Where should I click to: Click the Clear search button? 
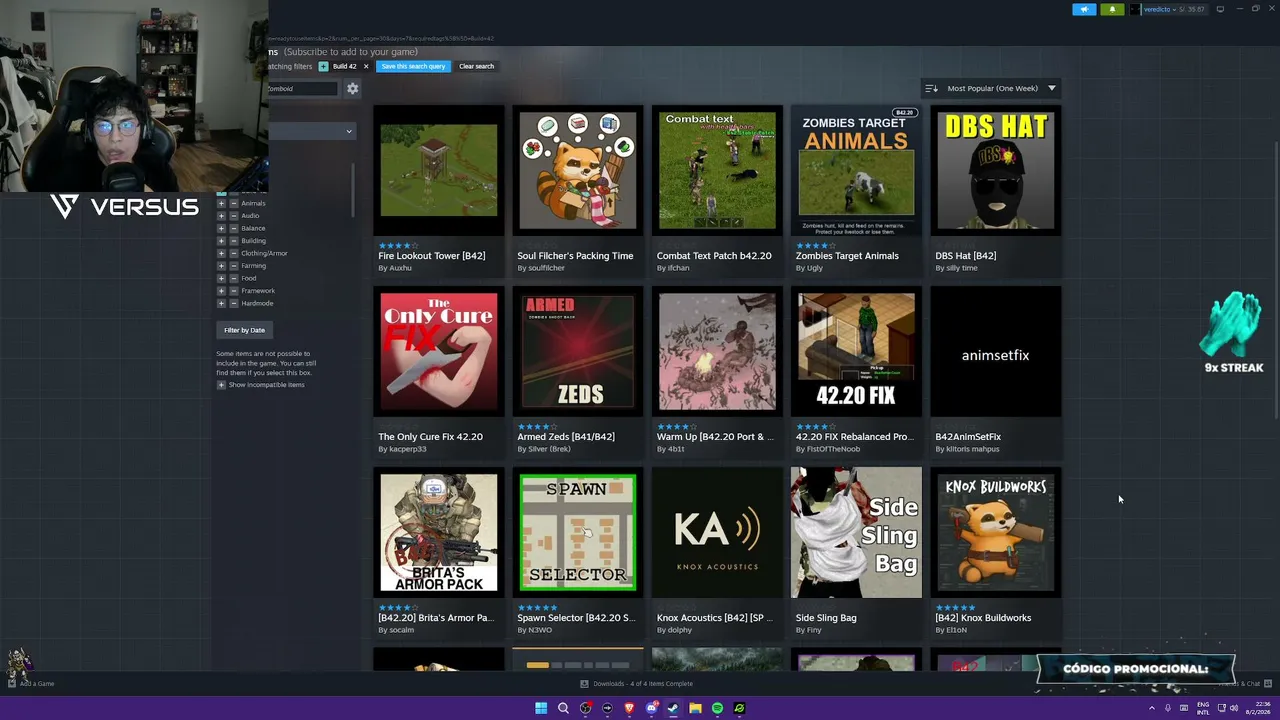476,66
